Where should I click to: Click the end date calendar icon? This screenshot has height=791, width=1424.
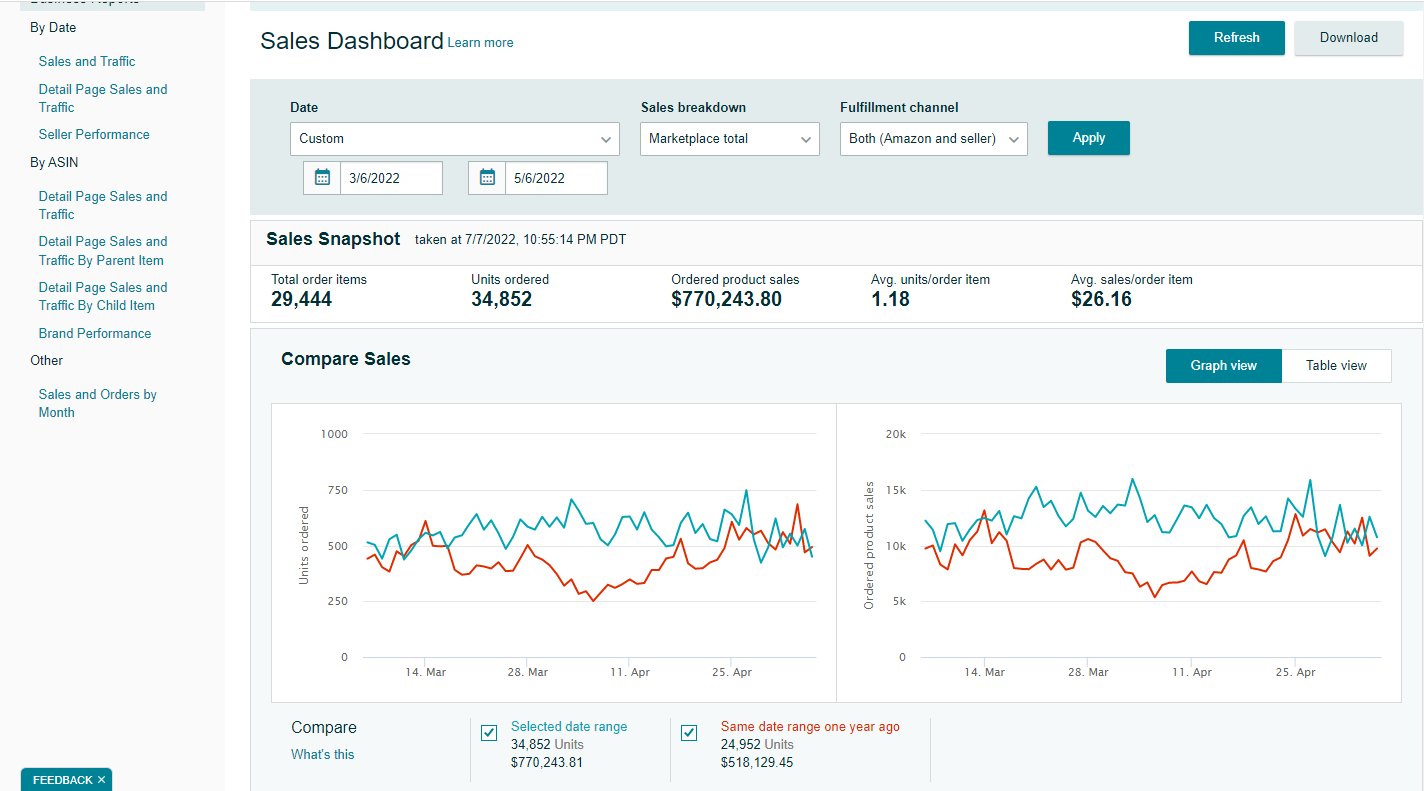tap(487, 178)
